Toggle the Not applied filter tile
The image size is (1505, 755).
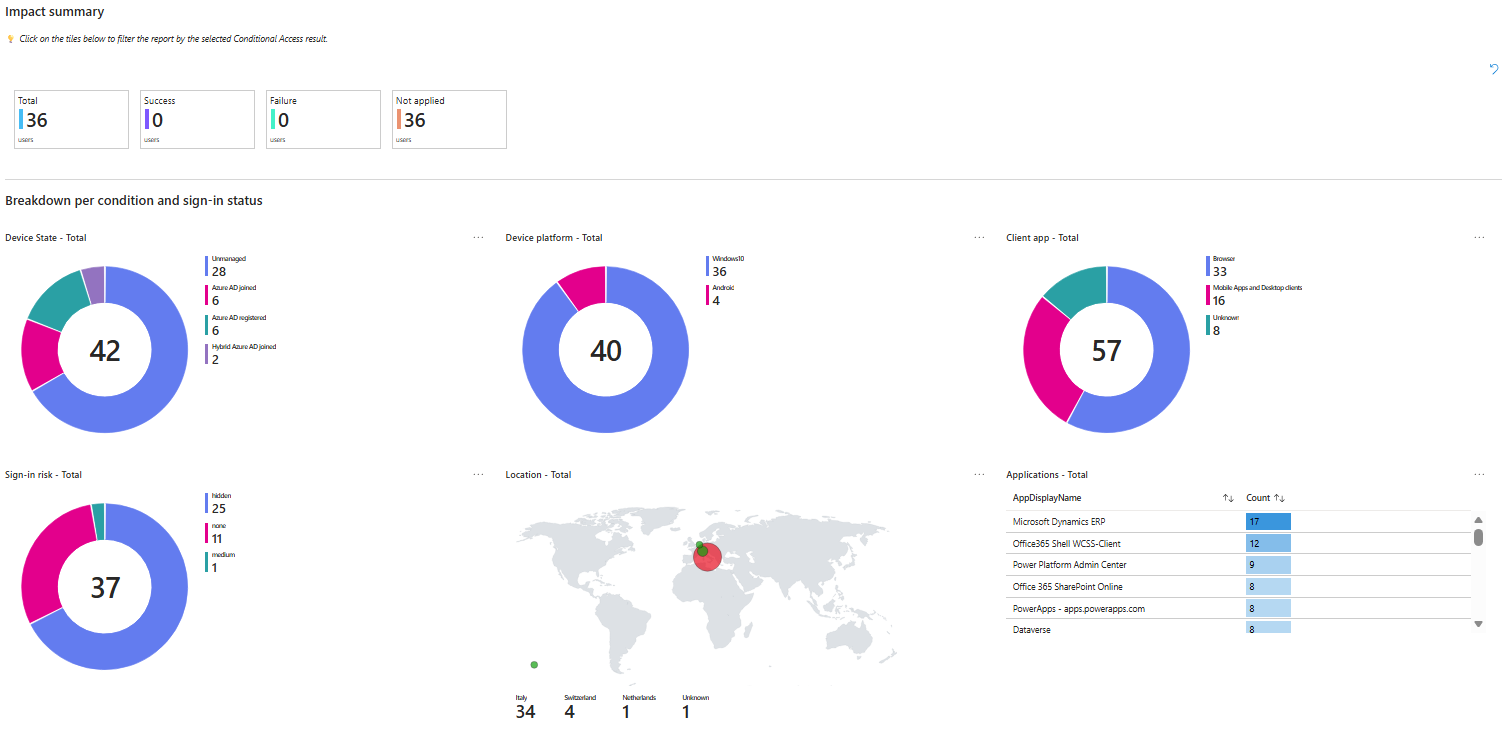449,119
